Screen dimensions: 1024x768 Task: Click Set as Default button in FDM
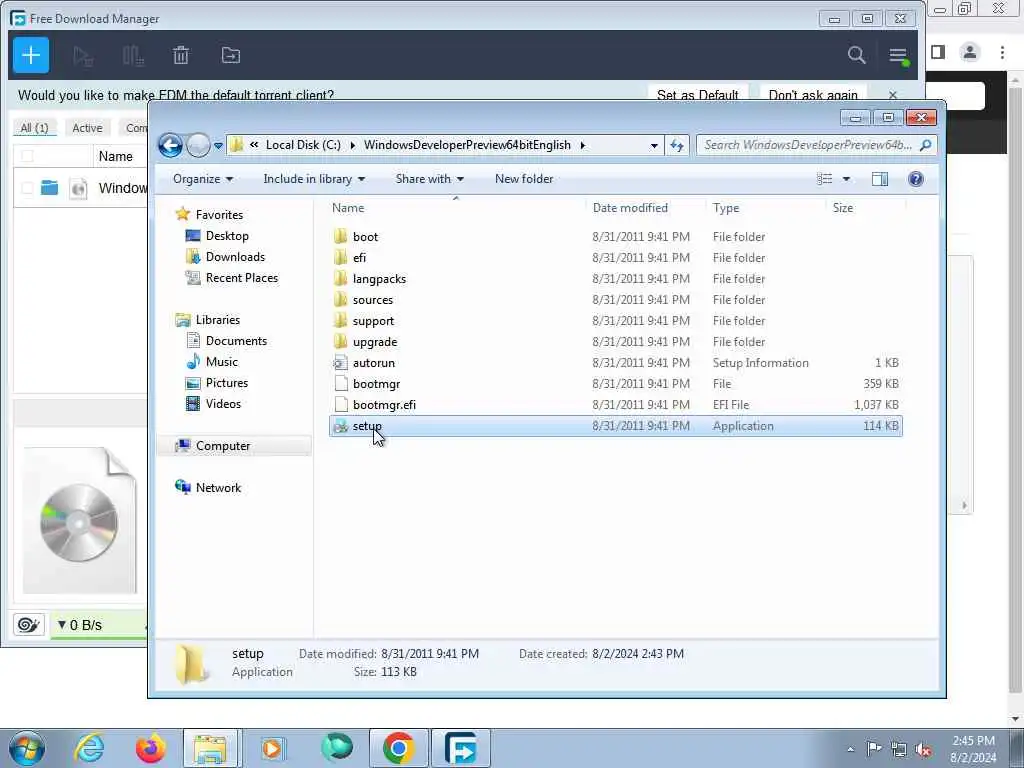(x=697, y=95)
